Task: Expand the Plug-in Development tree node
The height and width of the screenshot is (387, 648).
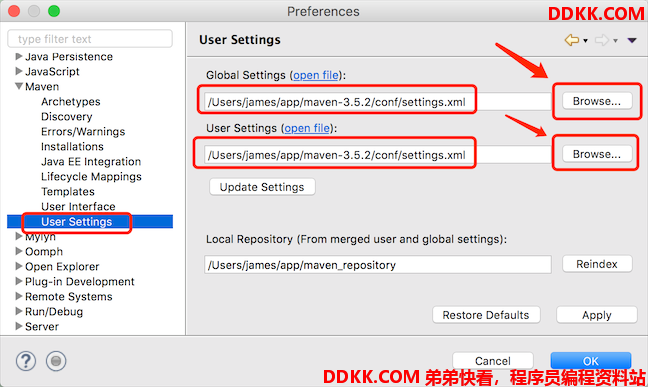Action: (19, 281)
